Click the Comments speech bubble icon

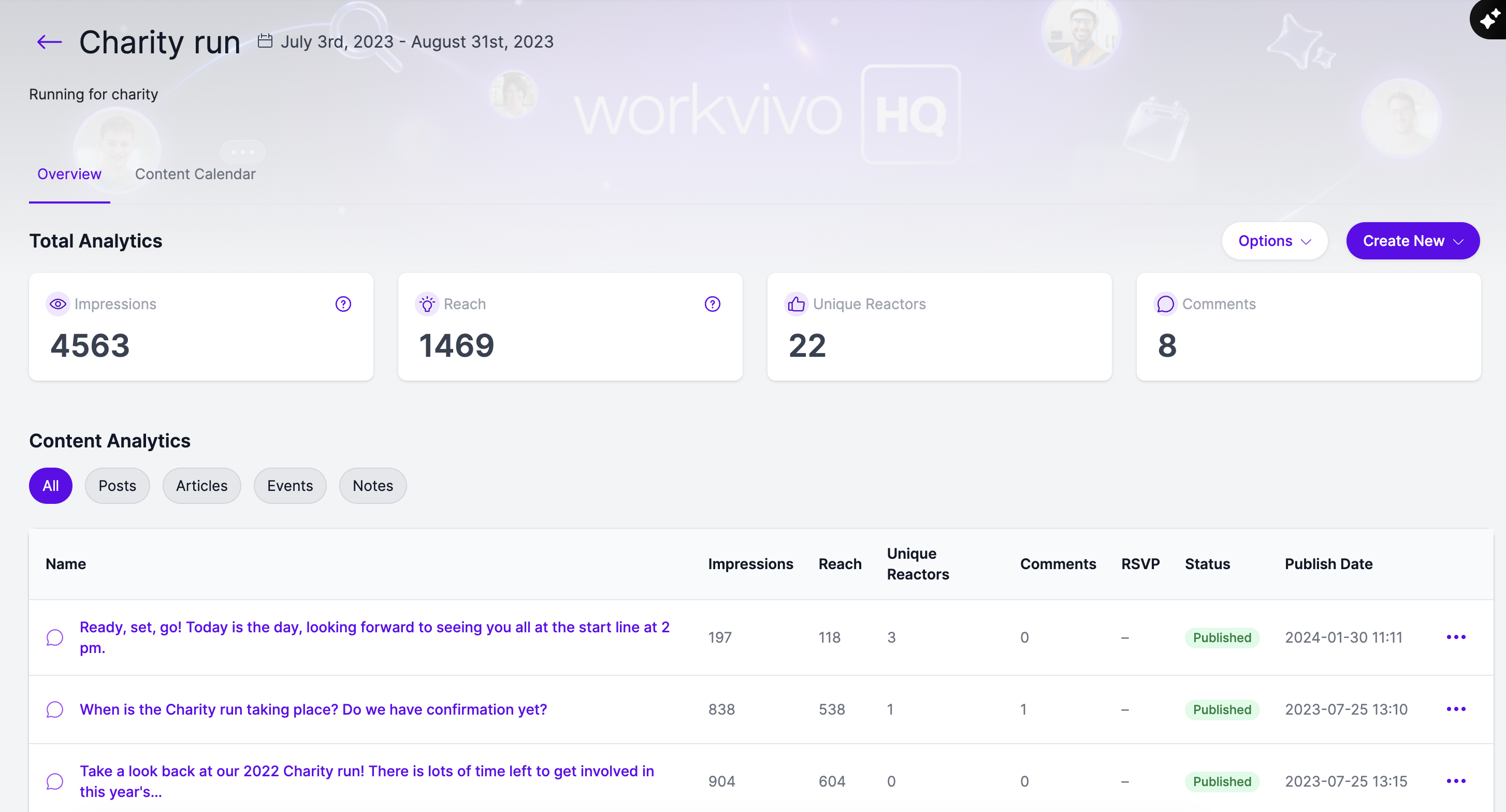(1165, 304)
